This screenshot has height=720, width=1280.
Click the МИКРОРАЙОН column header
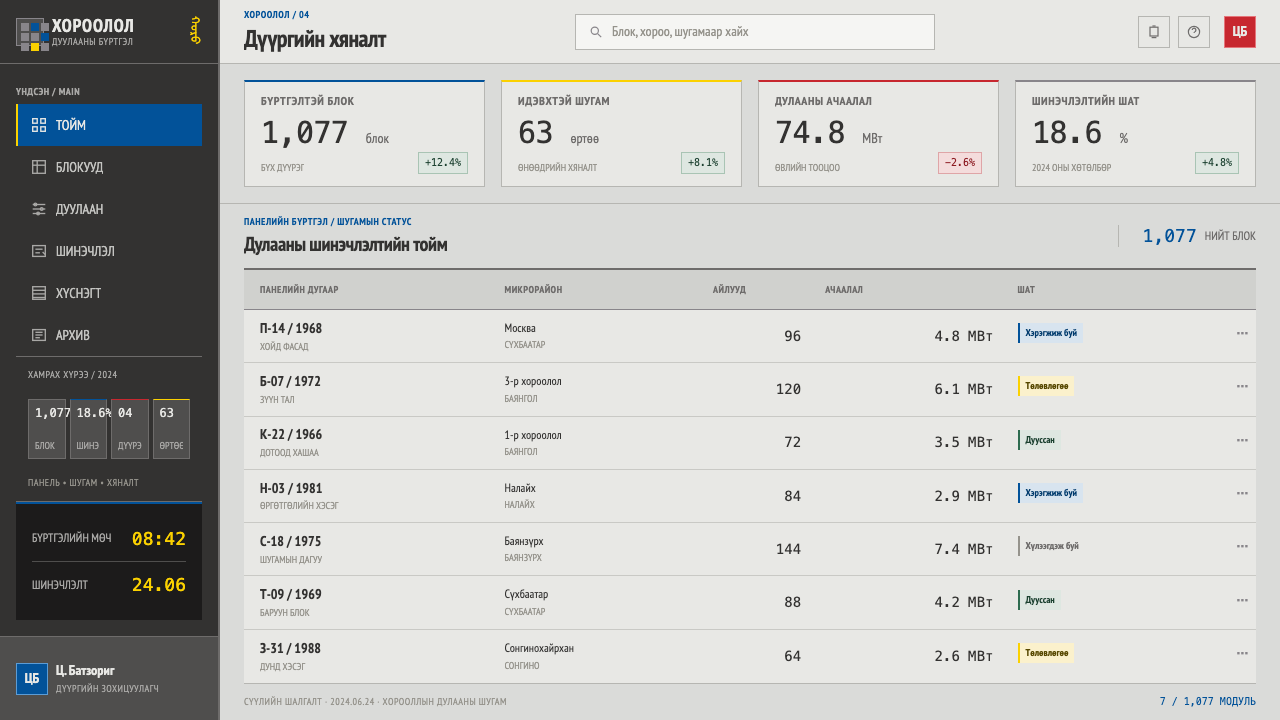pyautogui.click(x=533, y=290)
